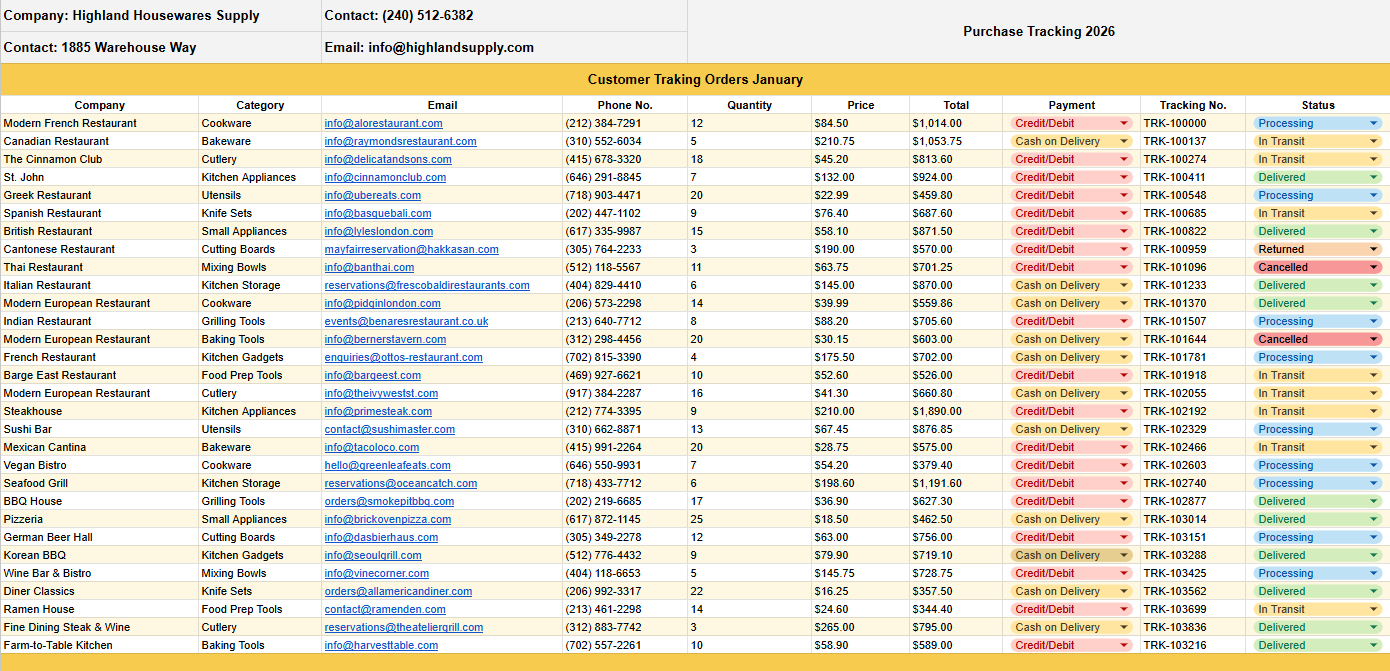This screenshot has height=671, width=1390.
Task: Select phone number (646) 291-8845
Action: [x=625, y=177]
